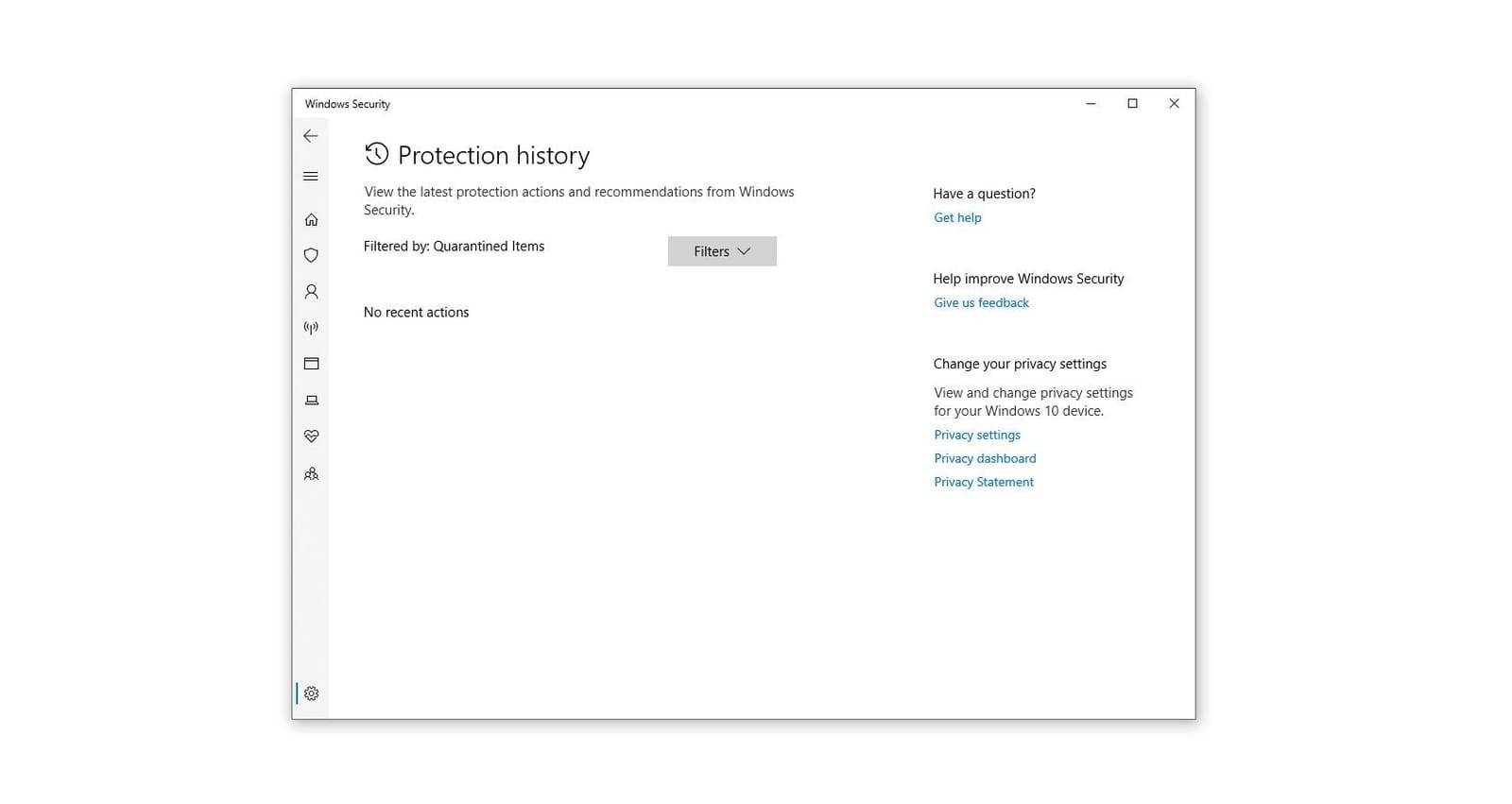Image resolution: width=1512 pixels, height=804 pixels.
Task: Close the Windows Security window
Action: 1174,104
